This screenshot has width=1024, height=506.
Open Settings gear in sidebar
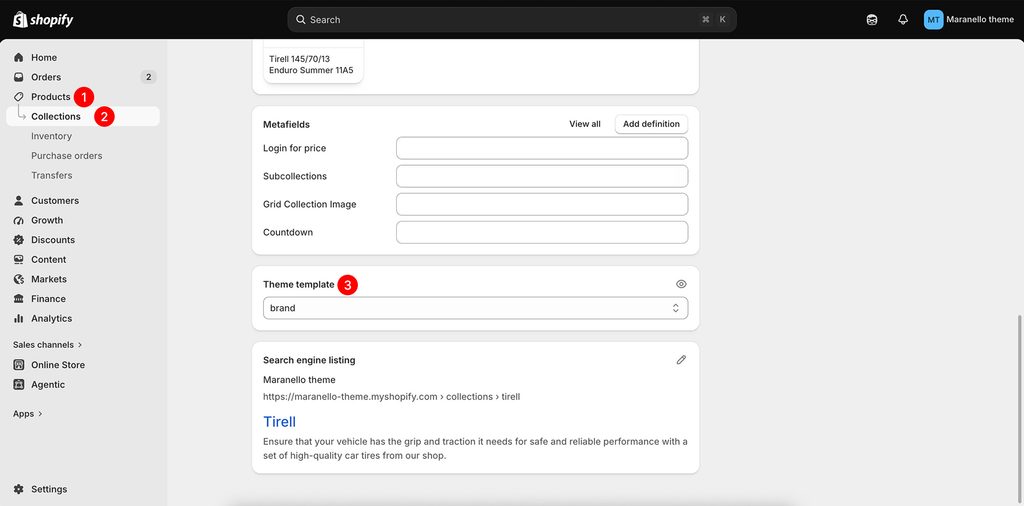[18, 489]
